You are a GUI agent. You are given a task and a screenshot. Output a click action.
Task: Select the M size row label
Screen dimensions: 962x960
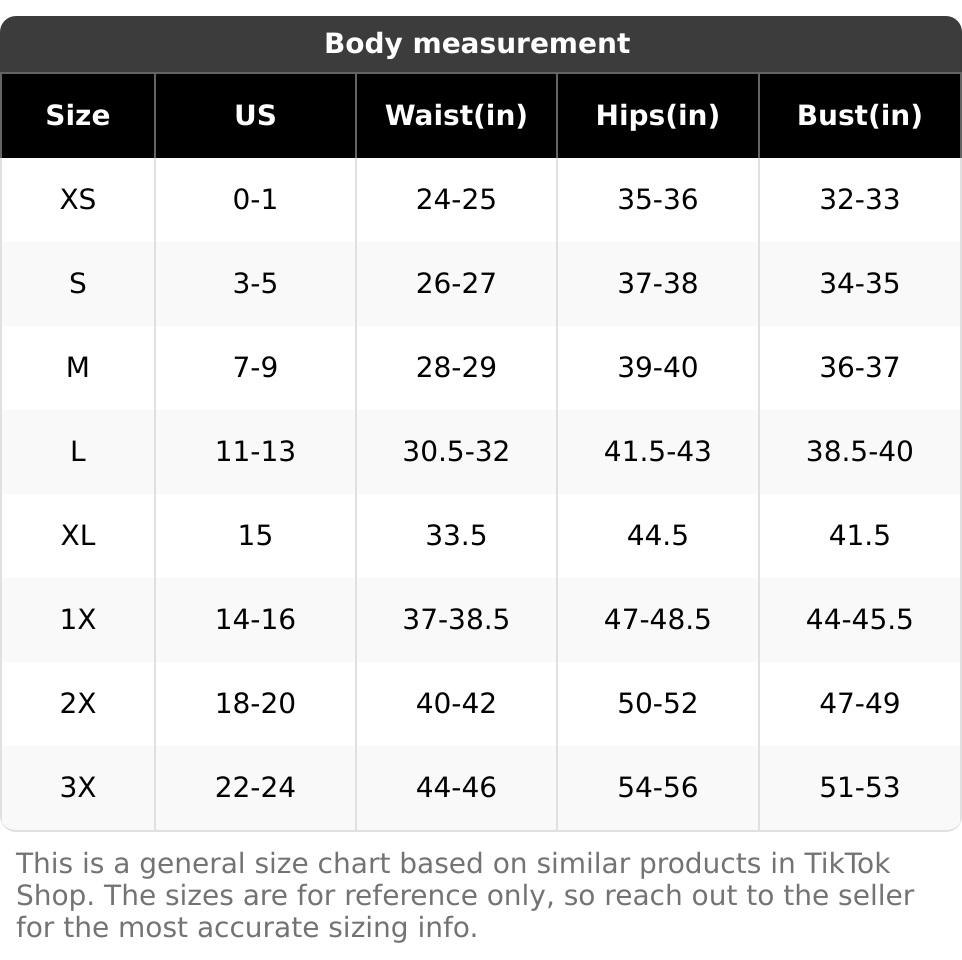78,368
